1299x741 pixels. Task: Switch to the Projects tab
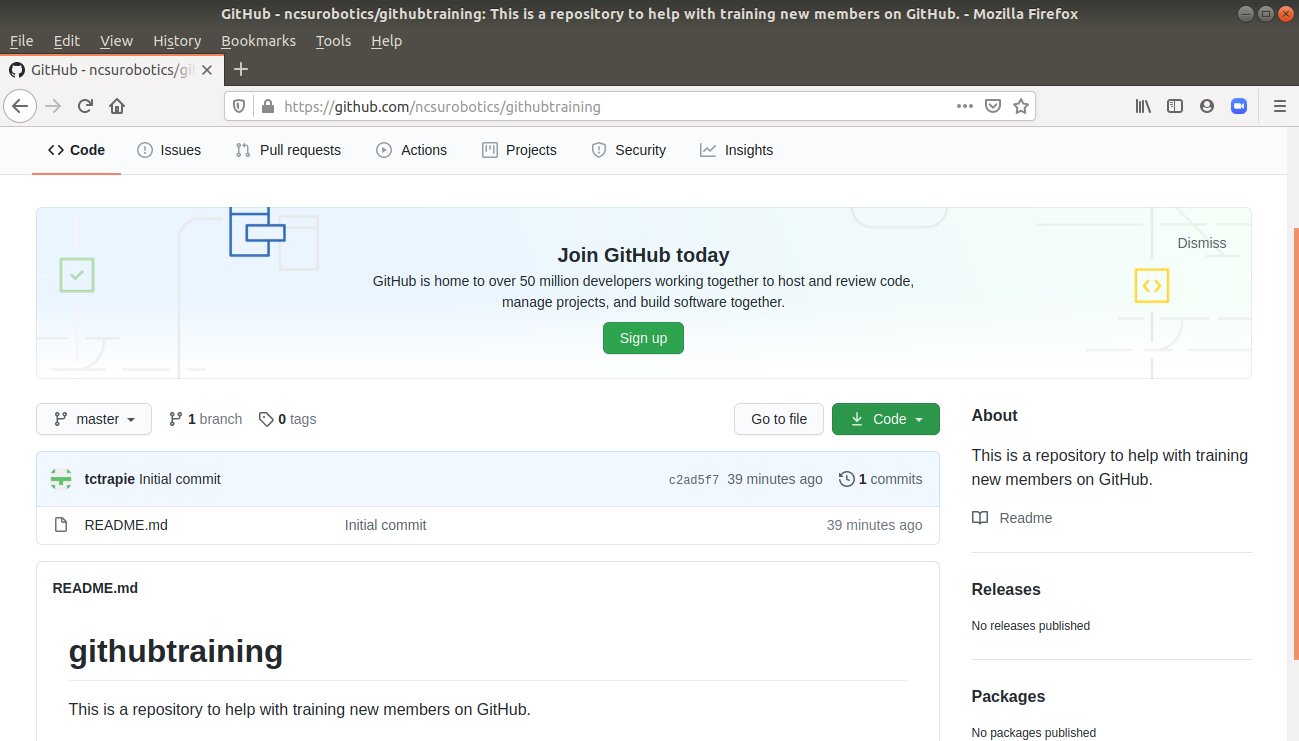[x=519, y=150]
